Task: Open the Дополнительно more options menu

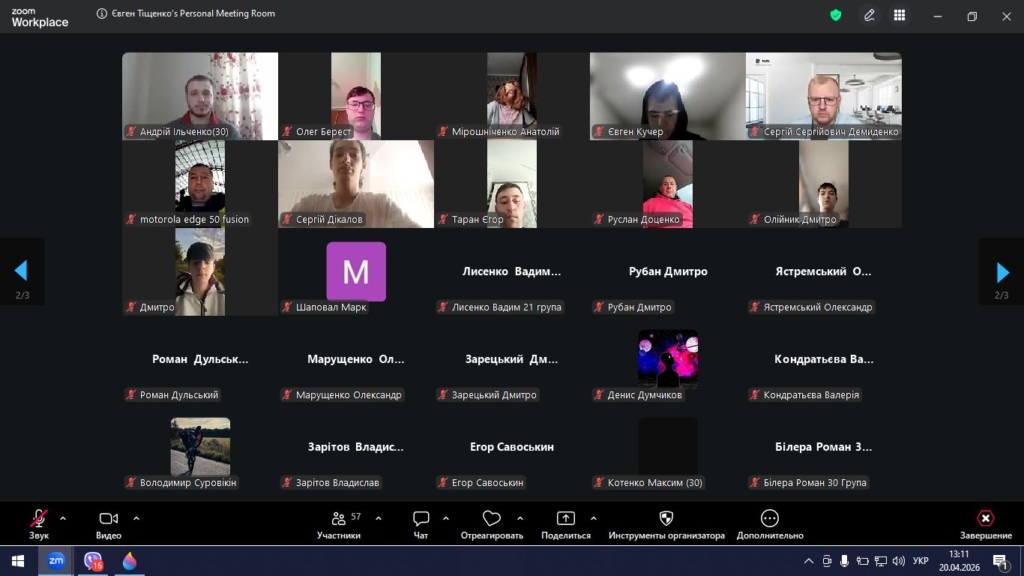Action: click(769, 520)
